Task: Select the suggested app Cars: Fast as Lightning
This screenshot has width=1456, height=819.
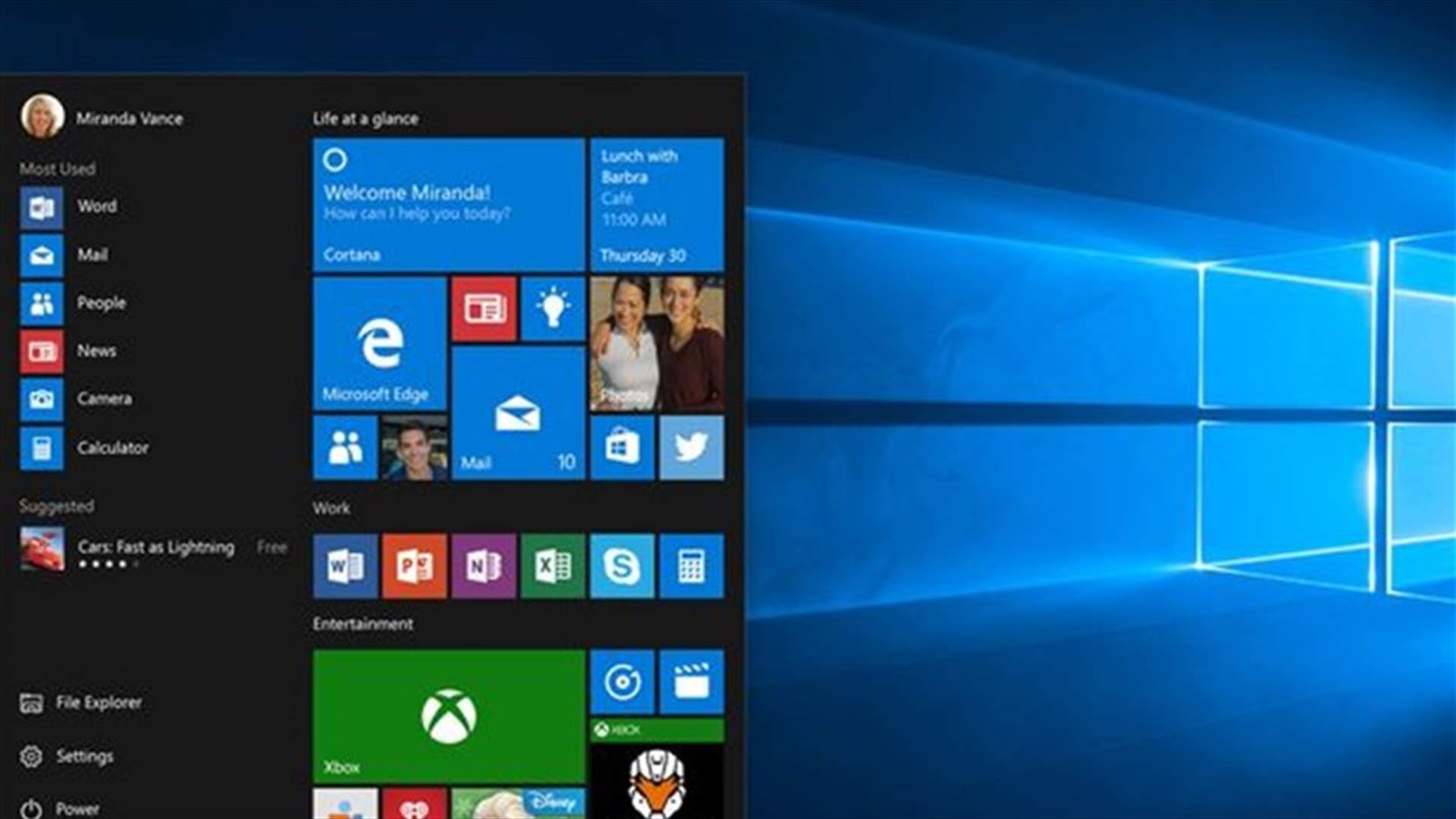Action: point(154,549)
